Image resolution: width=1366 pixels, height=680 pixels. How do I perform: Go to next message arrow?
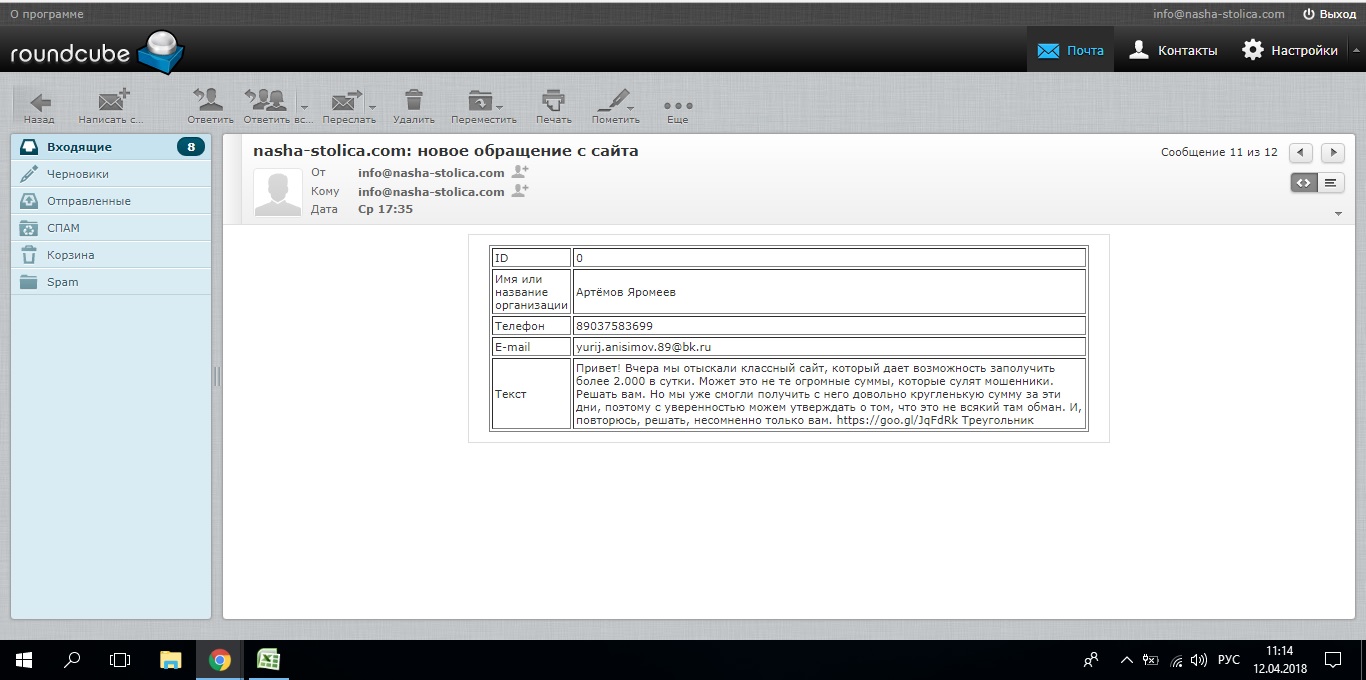(x=1332, y=152)
